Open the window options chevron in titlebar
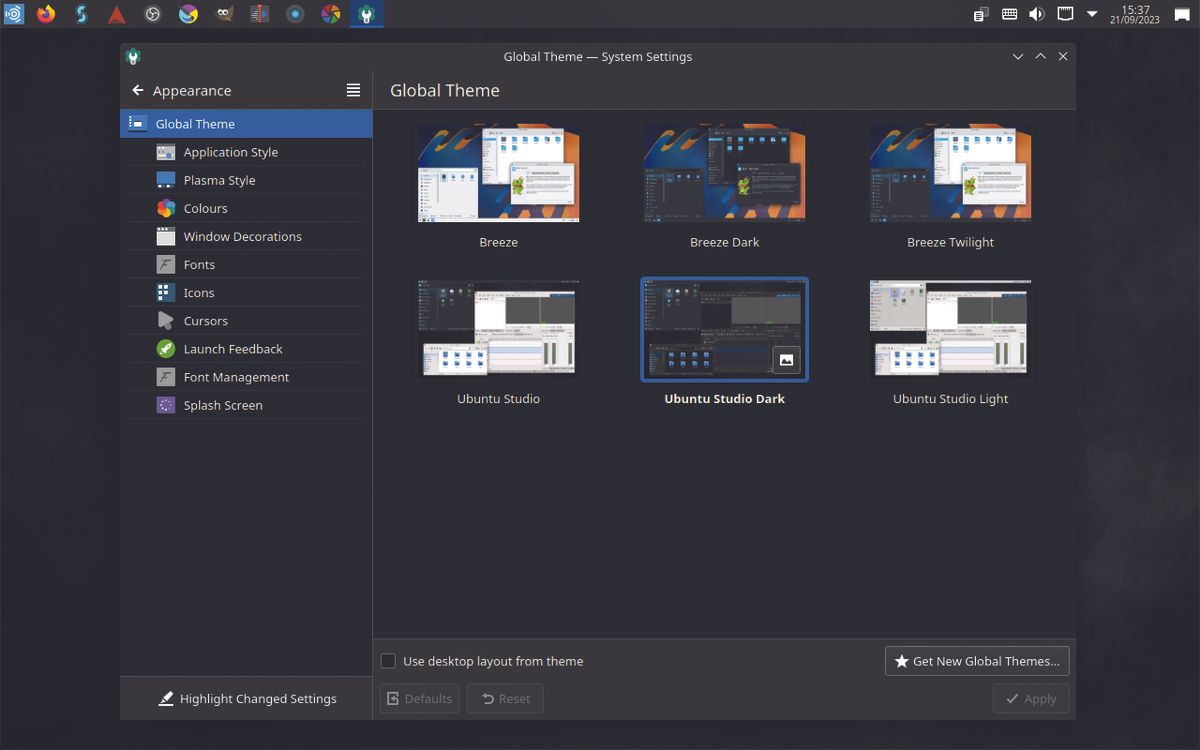The image size is (1200, 750). coord(1018,57)
